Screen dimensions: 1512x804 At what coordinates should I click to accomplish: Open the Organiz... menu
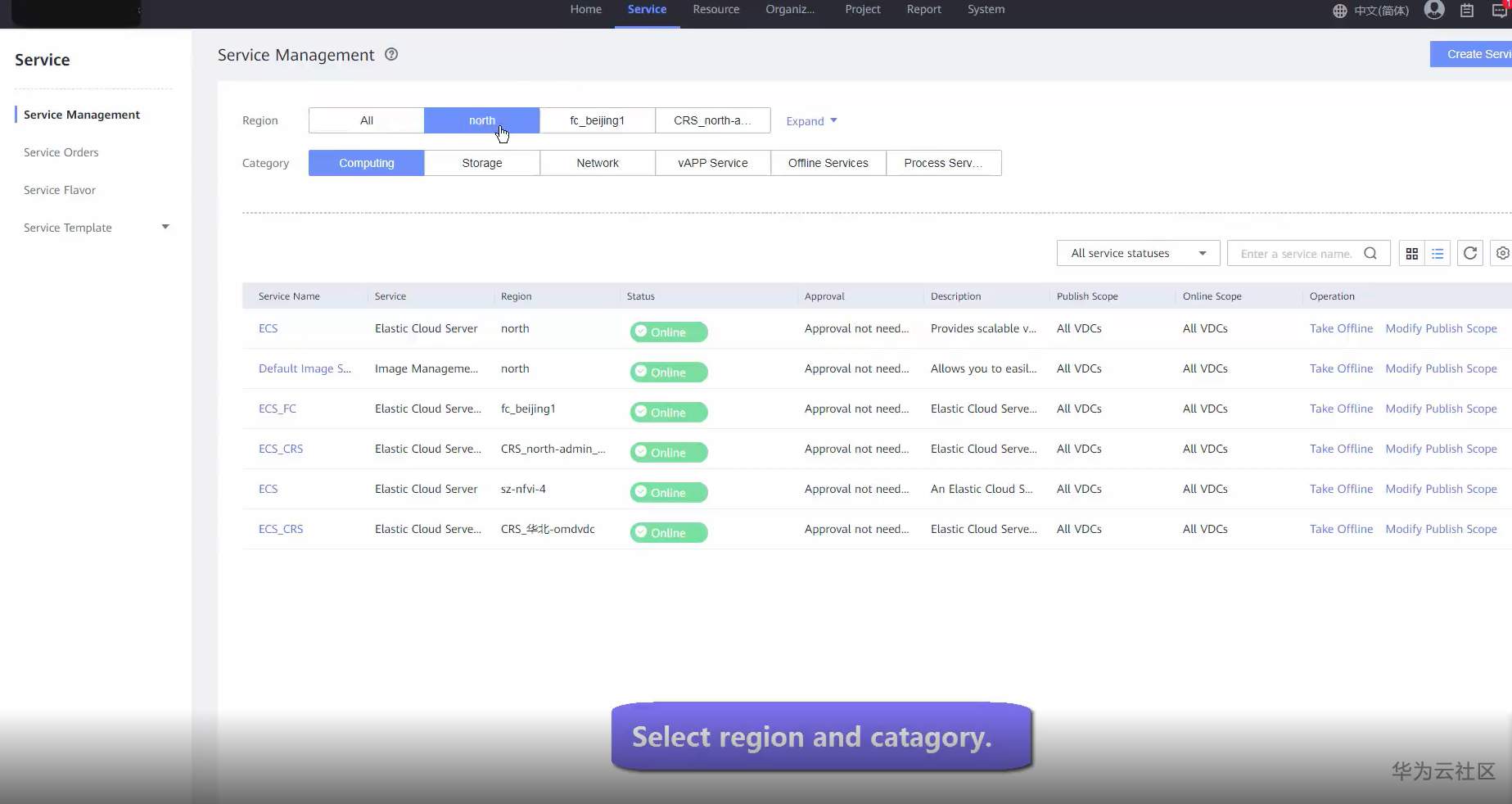pyautogui.click(x=790, y=10)
